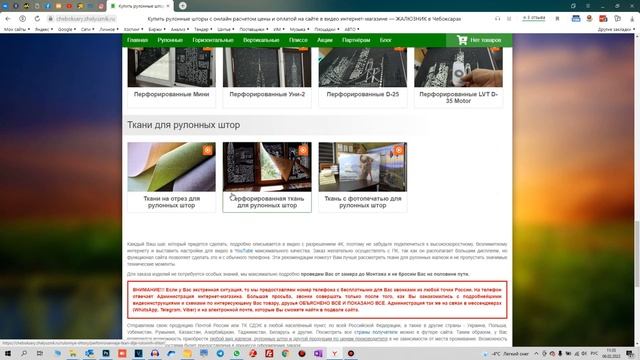Click the site info lock icon
Image resolution: width=640 pixels, height=360 pixels.
pyautogui.click(x=51, y=19)
